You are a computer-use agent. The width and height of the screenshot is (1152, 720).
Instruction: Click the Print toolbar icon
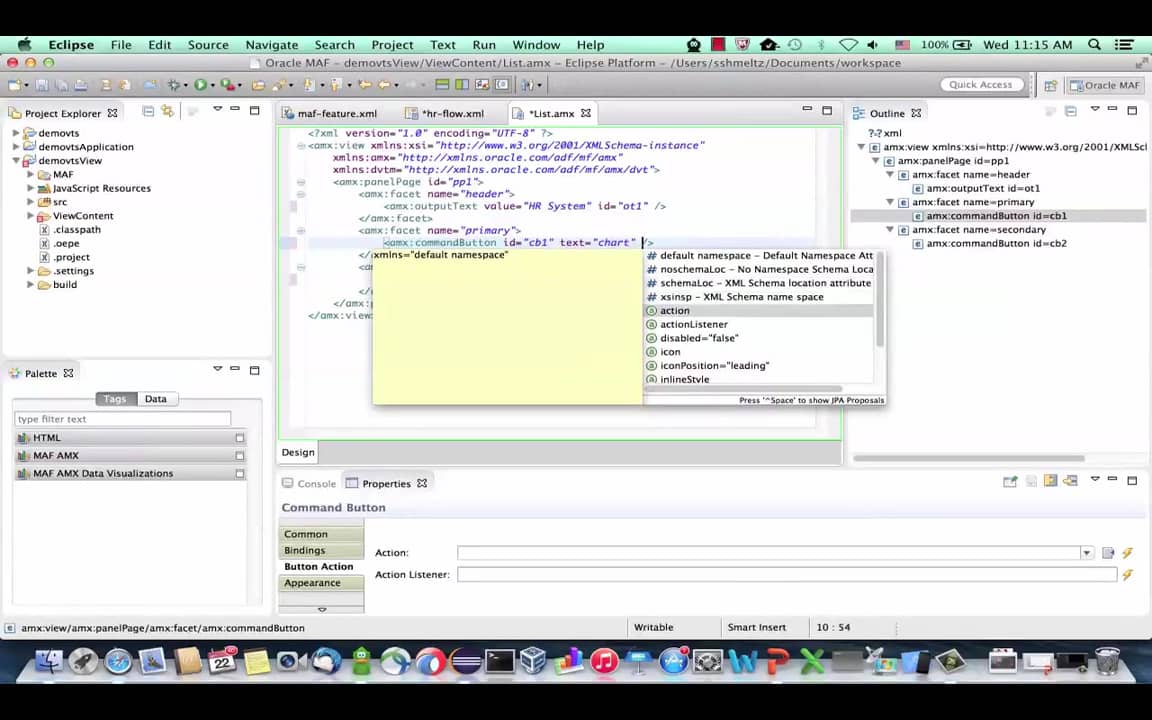[81, 85]
